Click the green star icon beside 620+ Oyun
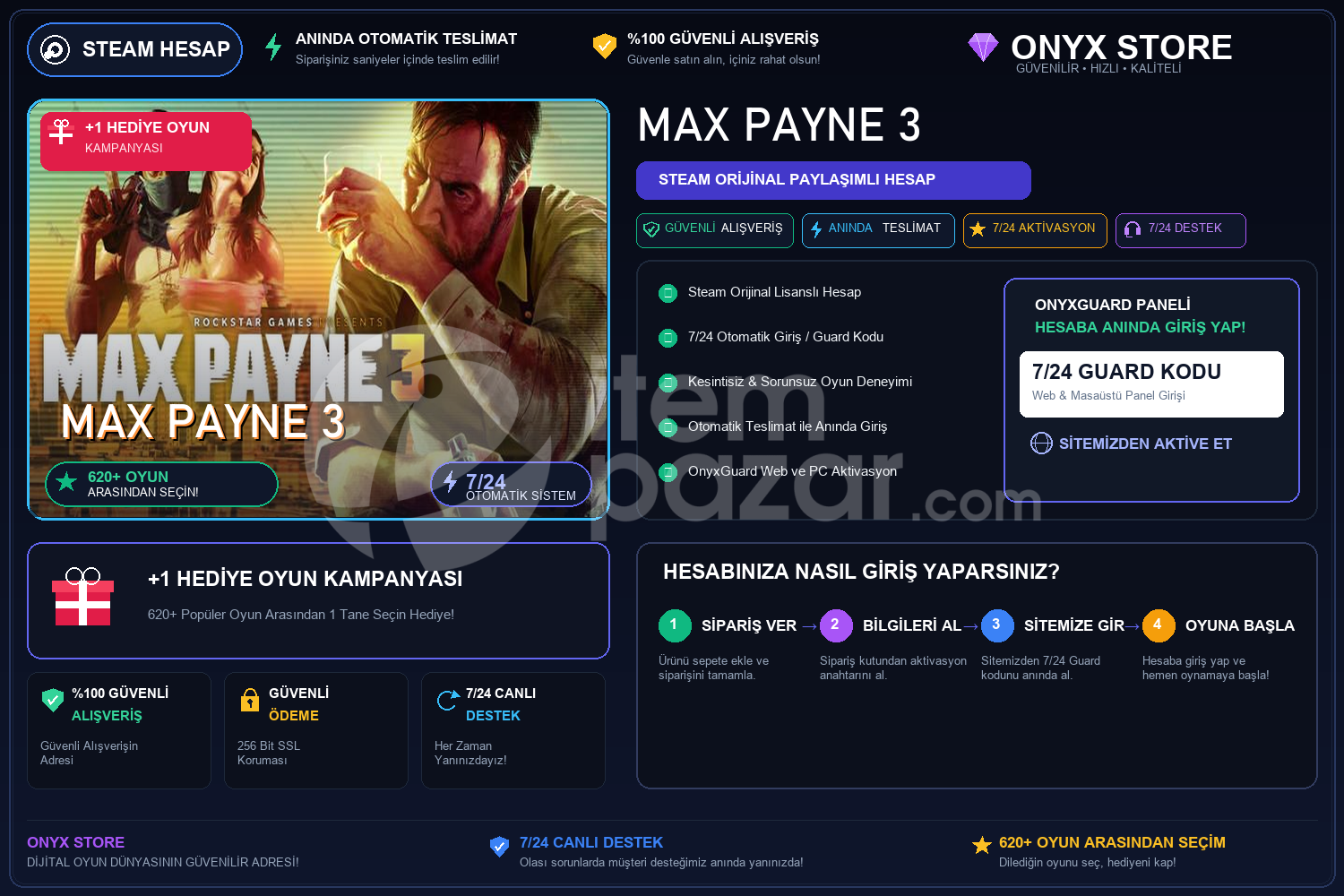 66,482
